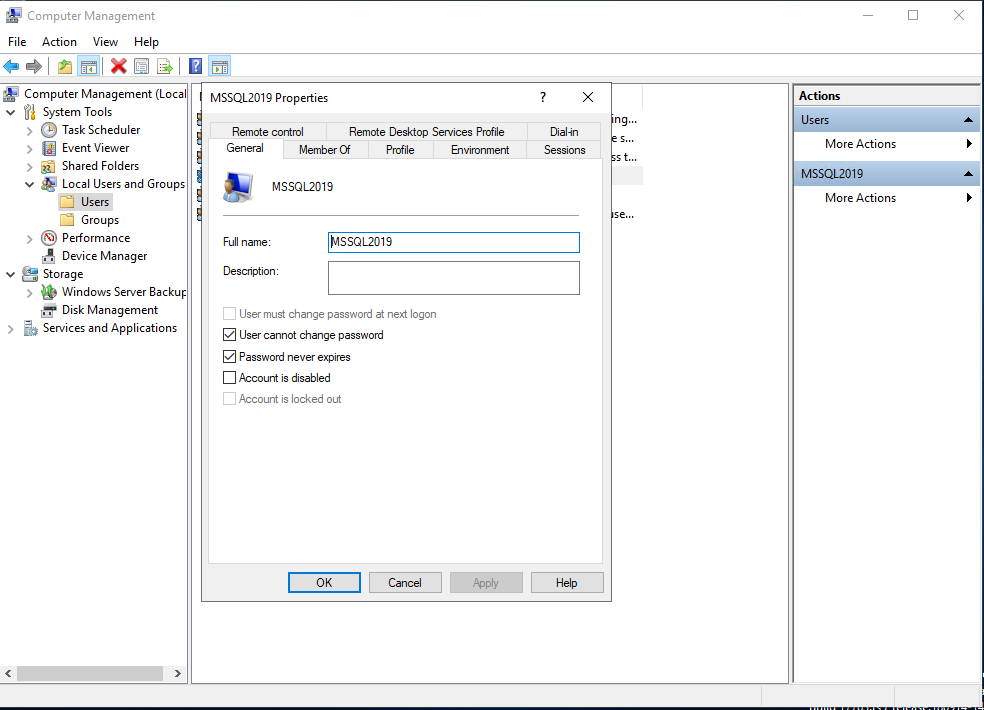
Task: Click the Services and Applications icon
Action: click(29, 328)
